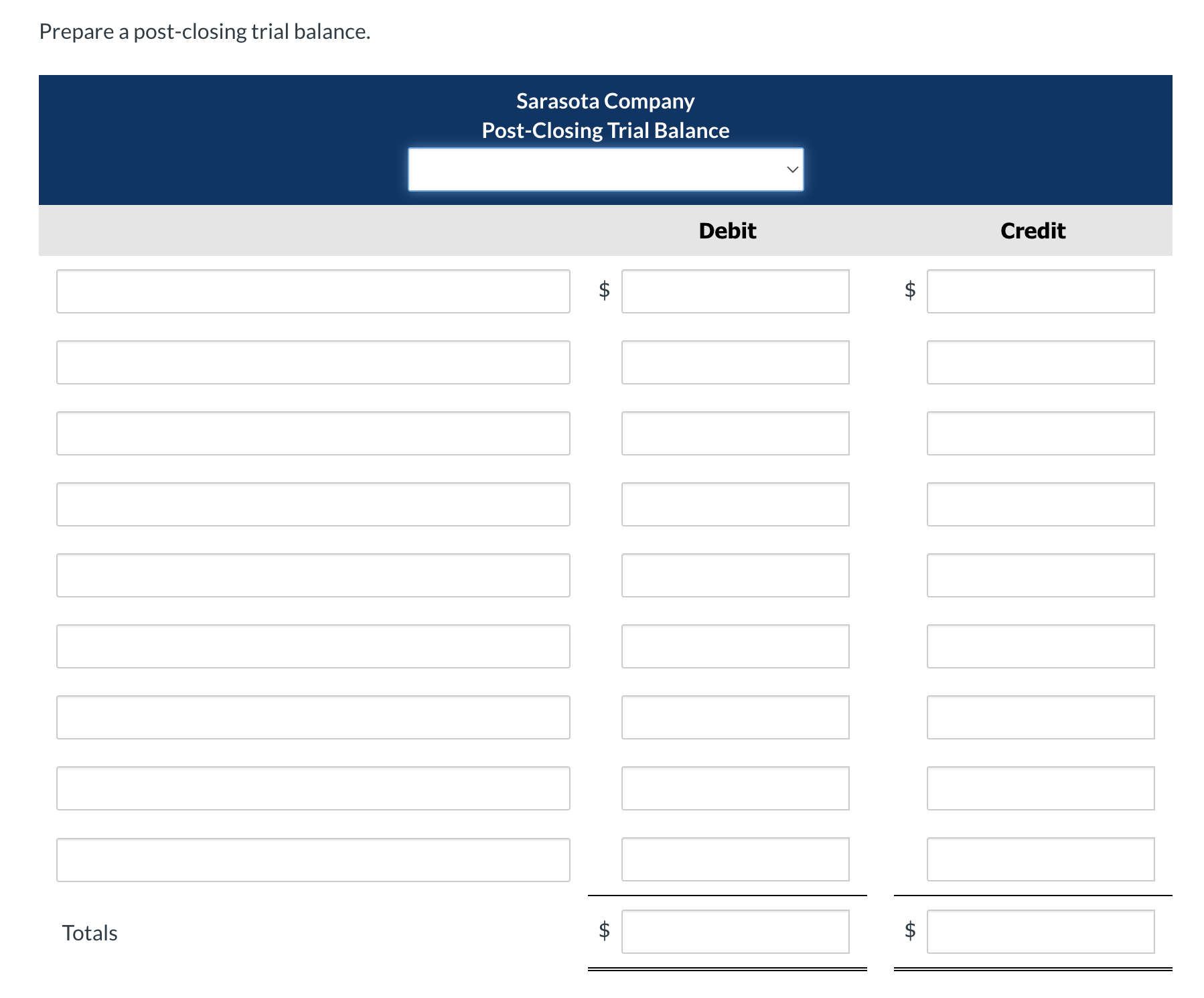Click the Debit column header

tap(727, 231)
